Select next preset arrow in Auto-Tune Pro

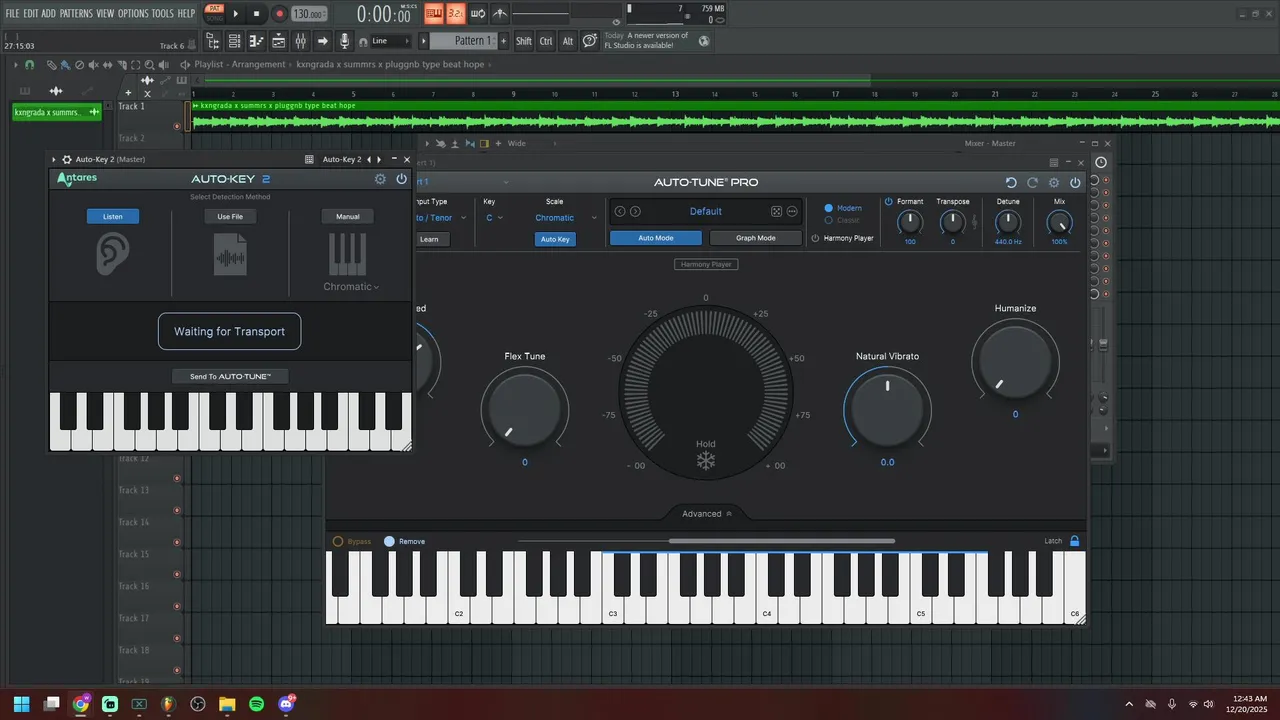pos(635,211)
